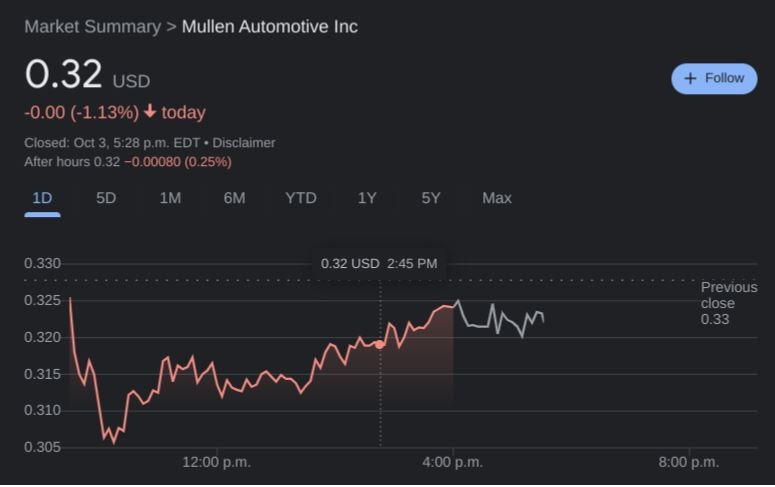Screen dimensions: 775x487
Task: Click the Mullen Automotive Inc title
Action: pyautogui.click(x=270, y=27)
